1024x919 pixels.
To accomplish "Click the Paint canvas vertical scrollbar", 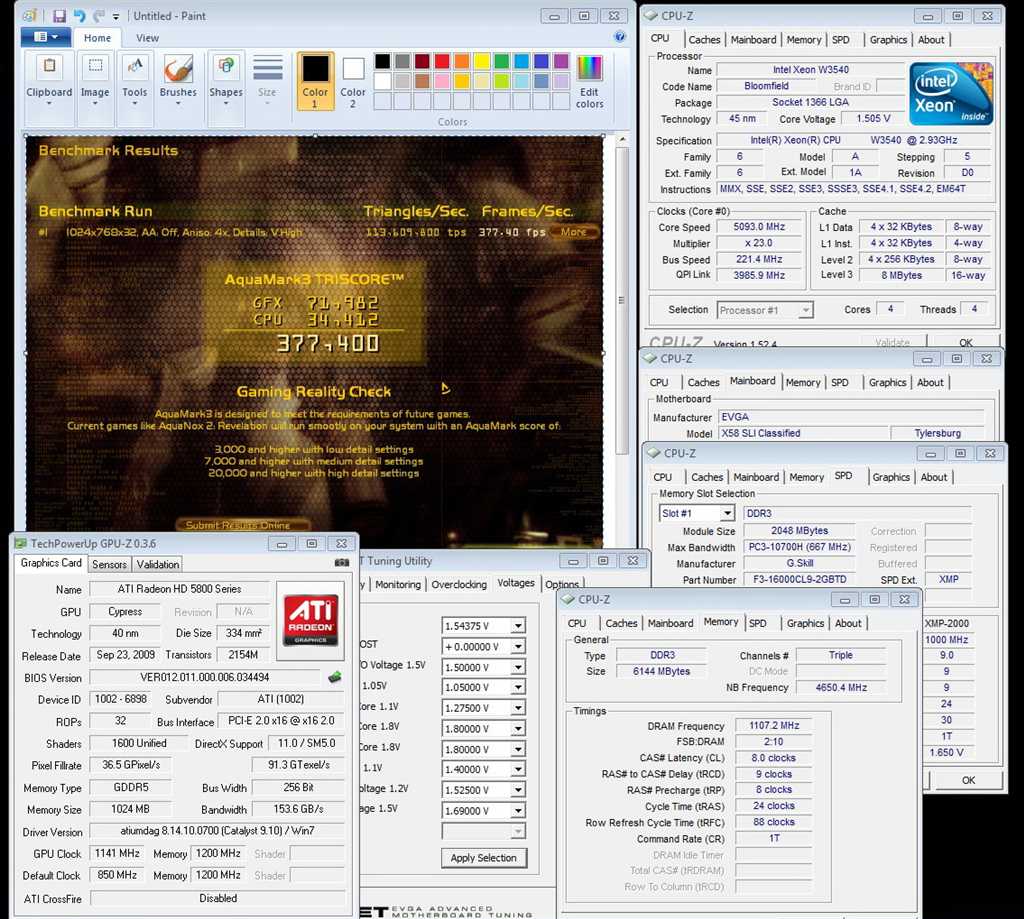I will point(622,300).
